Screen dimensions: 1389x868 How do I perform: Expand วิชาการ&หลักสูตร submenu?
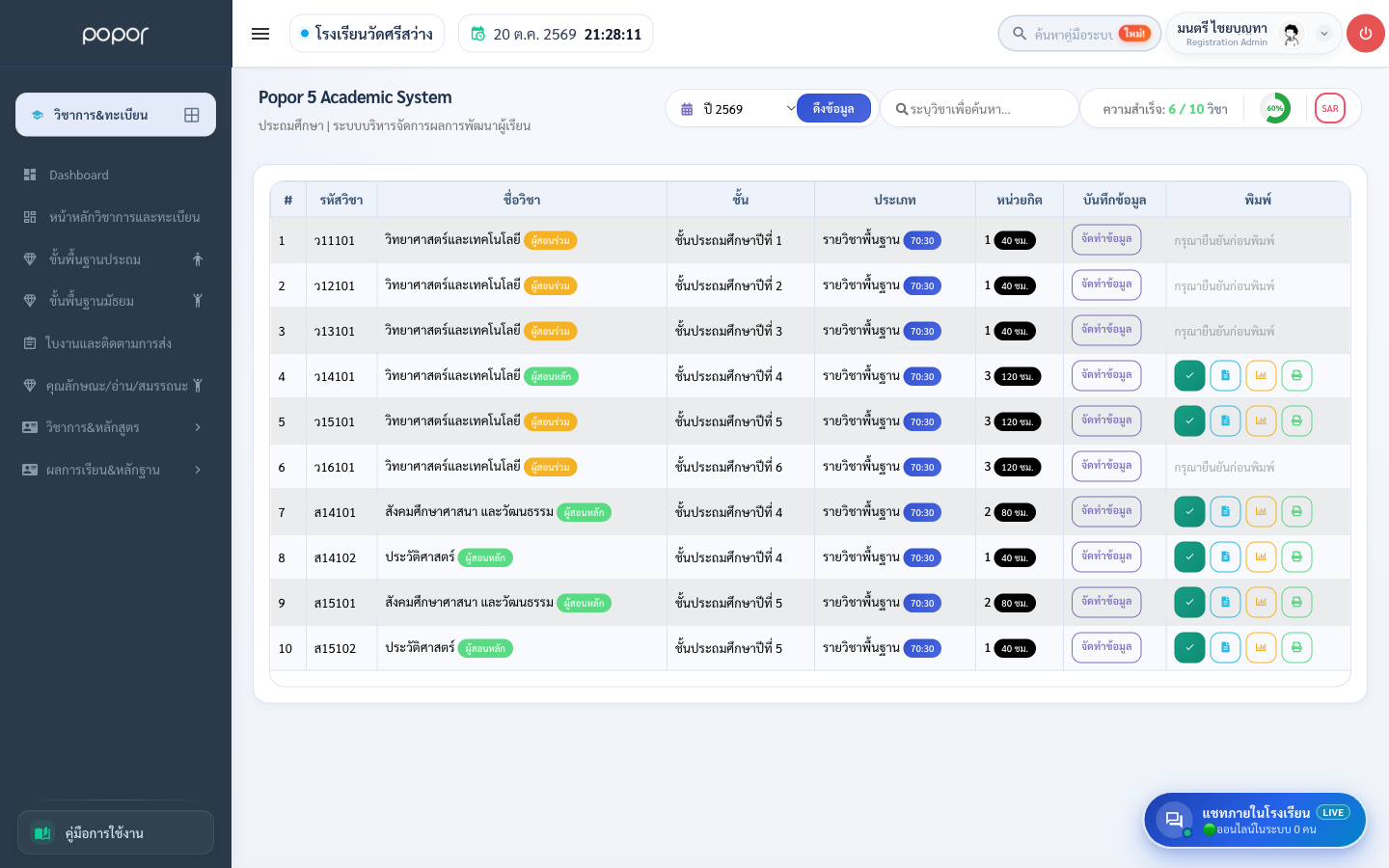[x=116, y=427]
